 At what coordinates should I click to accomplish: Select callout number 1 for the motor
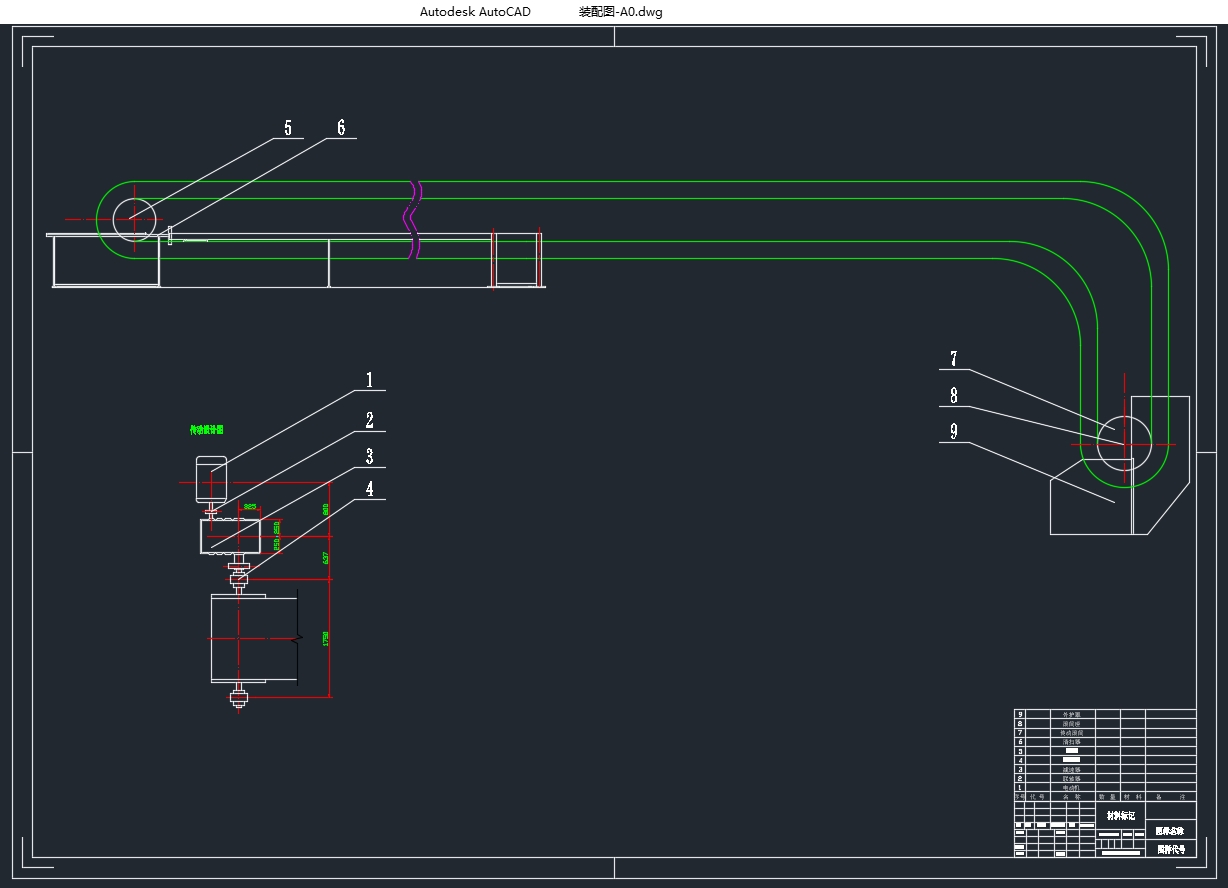click(x=369, y=380)
